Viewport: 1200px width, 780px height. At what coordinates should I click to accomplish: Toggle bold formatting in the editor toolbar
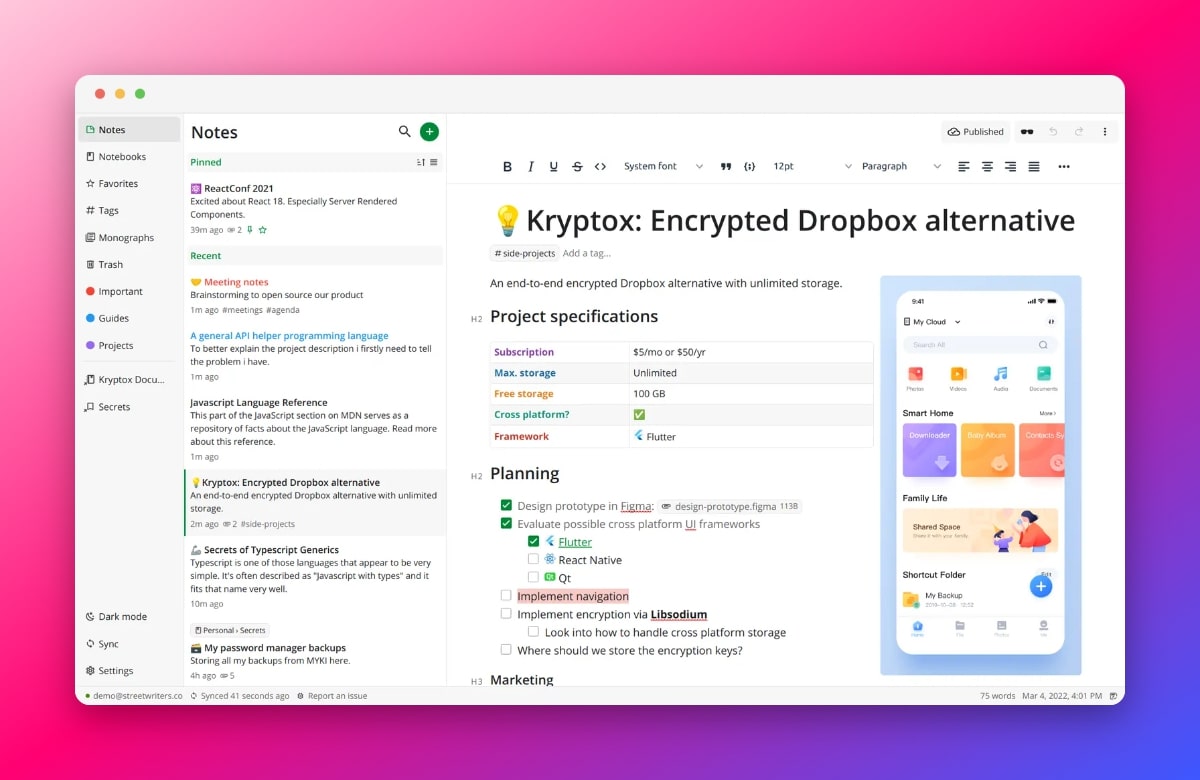[507, 166]
